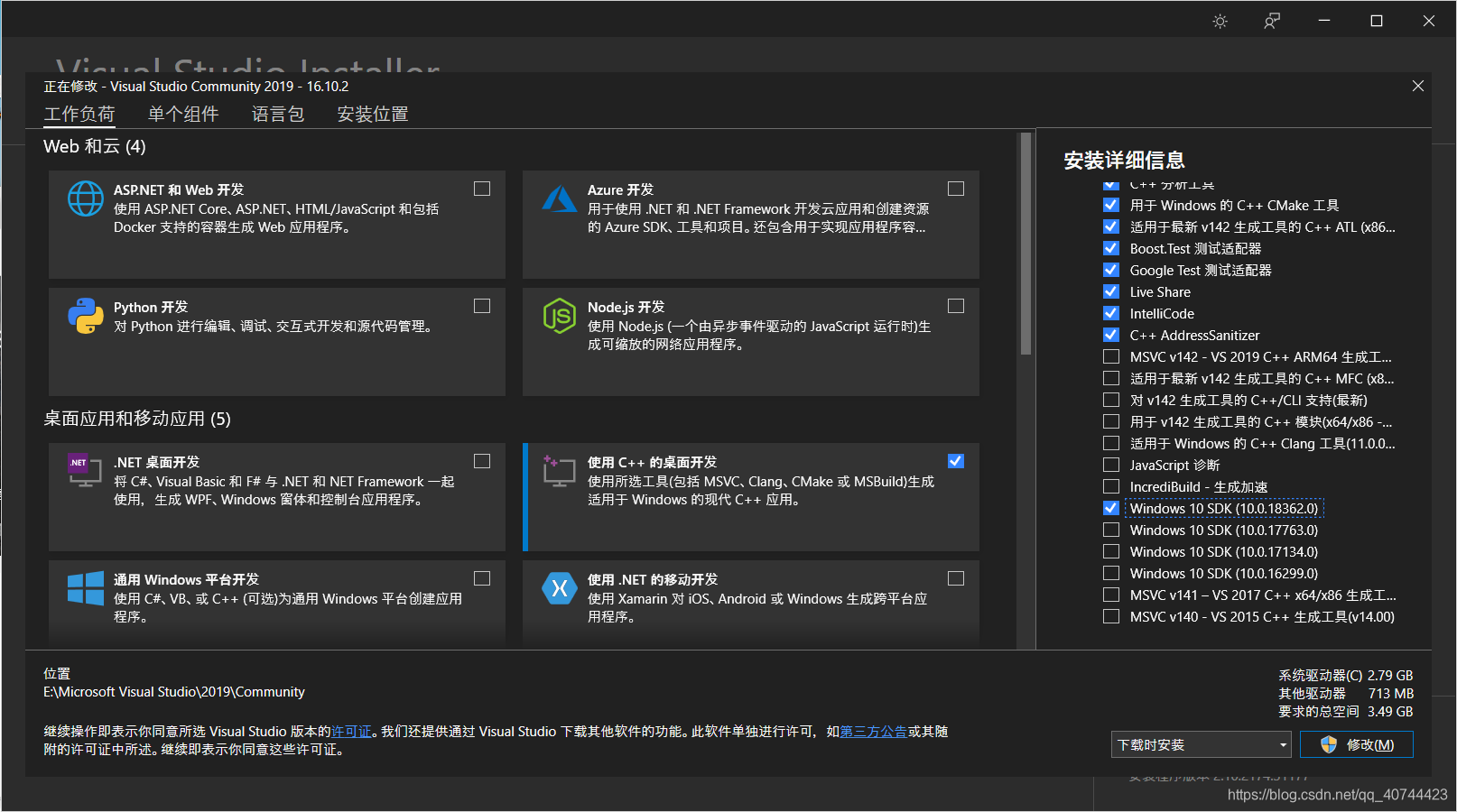Check the ASP.NET and Web development workload
This screenshot has height=812, width=1457.
tap(482, 189)
